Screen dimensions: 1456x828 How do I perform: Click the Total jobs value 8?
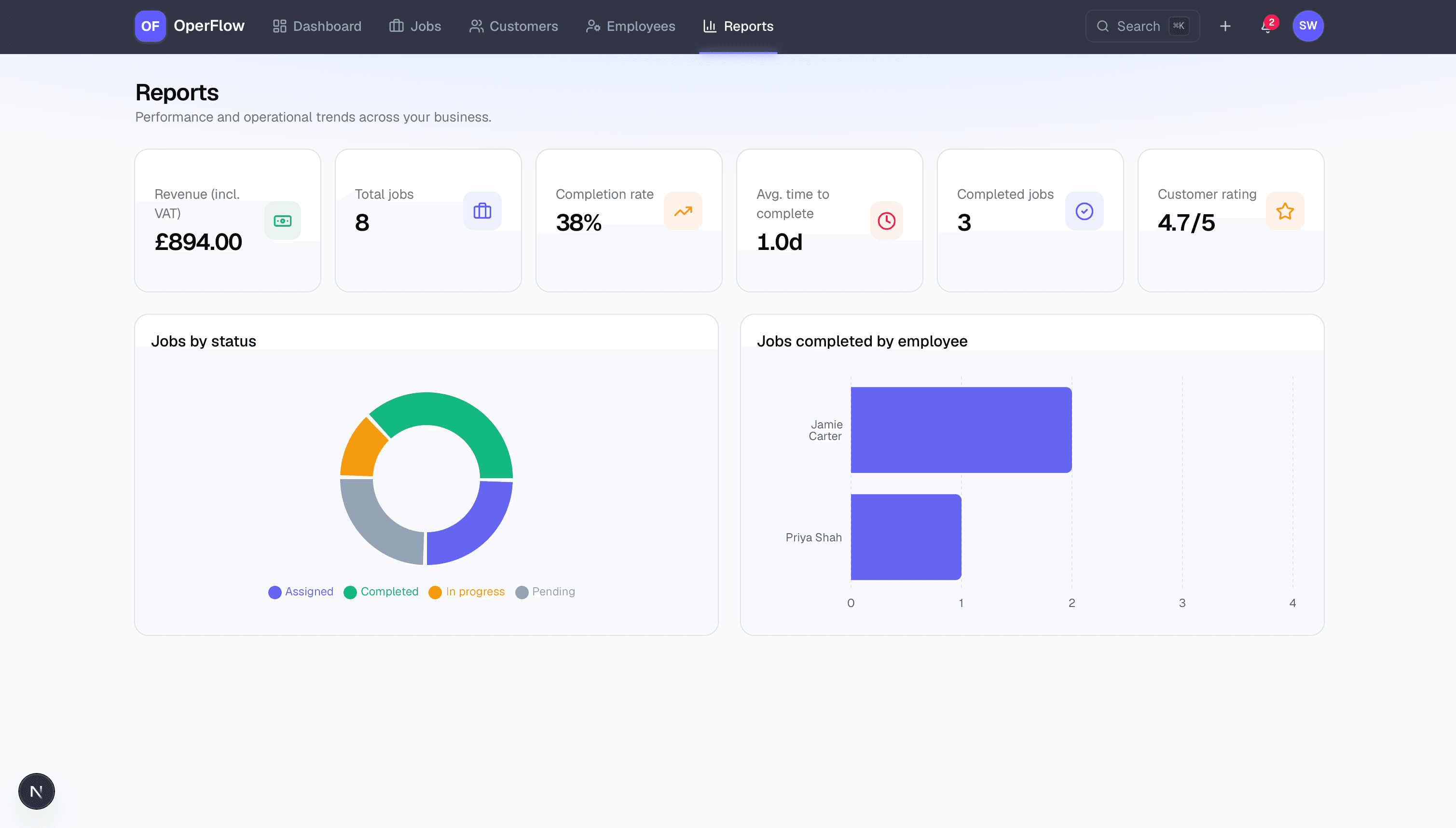point(362,222)
